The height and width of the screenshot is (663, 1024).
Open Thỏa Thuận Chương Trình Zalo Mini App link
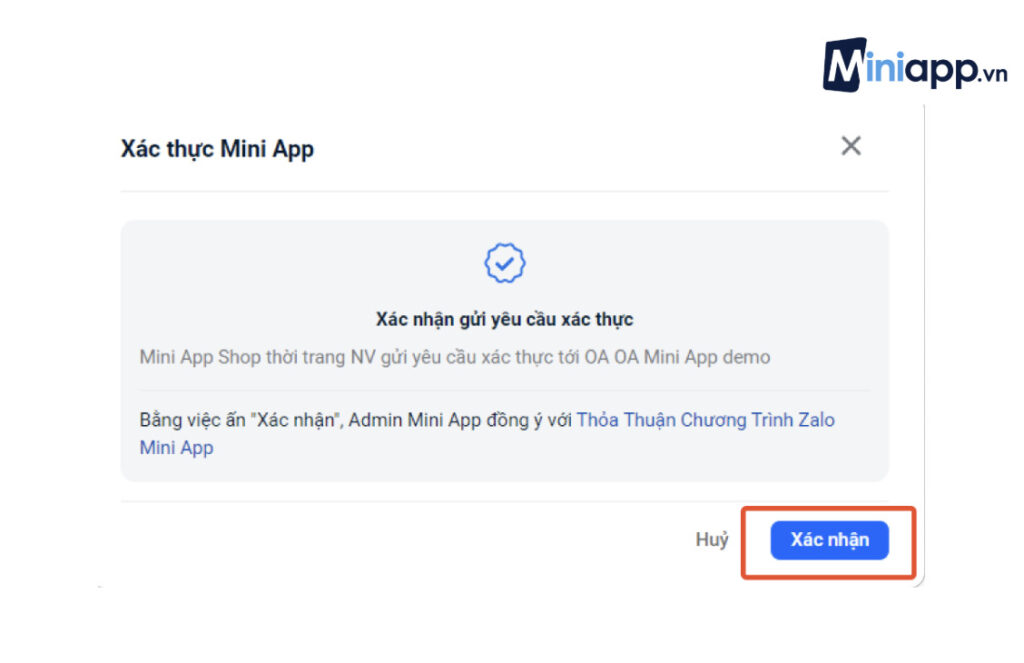705,420
